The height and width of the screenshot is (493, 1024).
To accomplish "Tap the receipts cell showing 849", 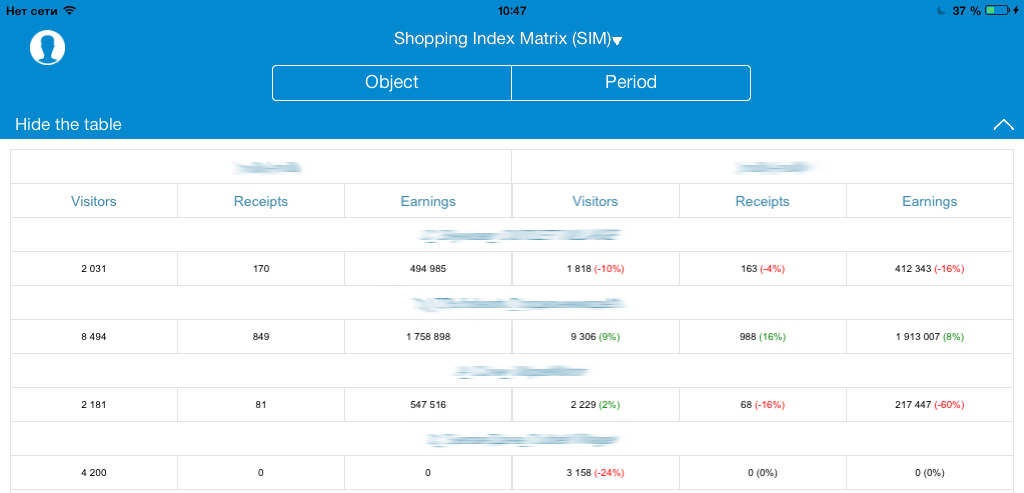I will click(261, 337).
